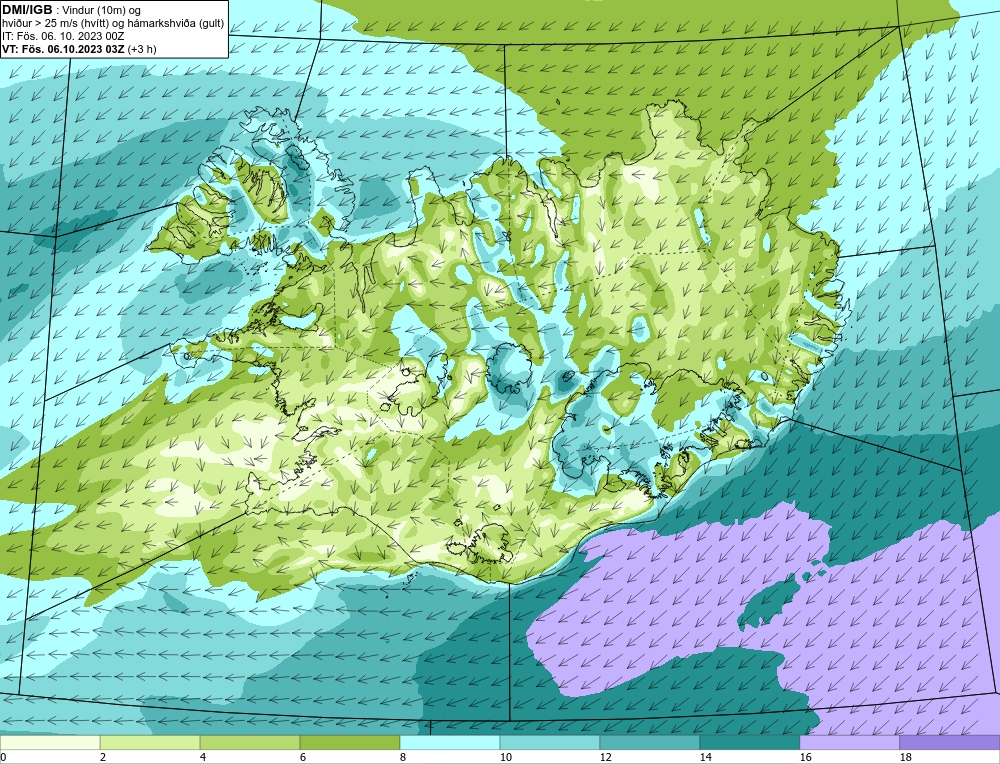Click the legend value '18'
This screenshot has width=1000, height=764.
point(906,757)
